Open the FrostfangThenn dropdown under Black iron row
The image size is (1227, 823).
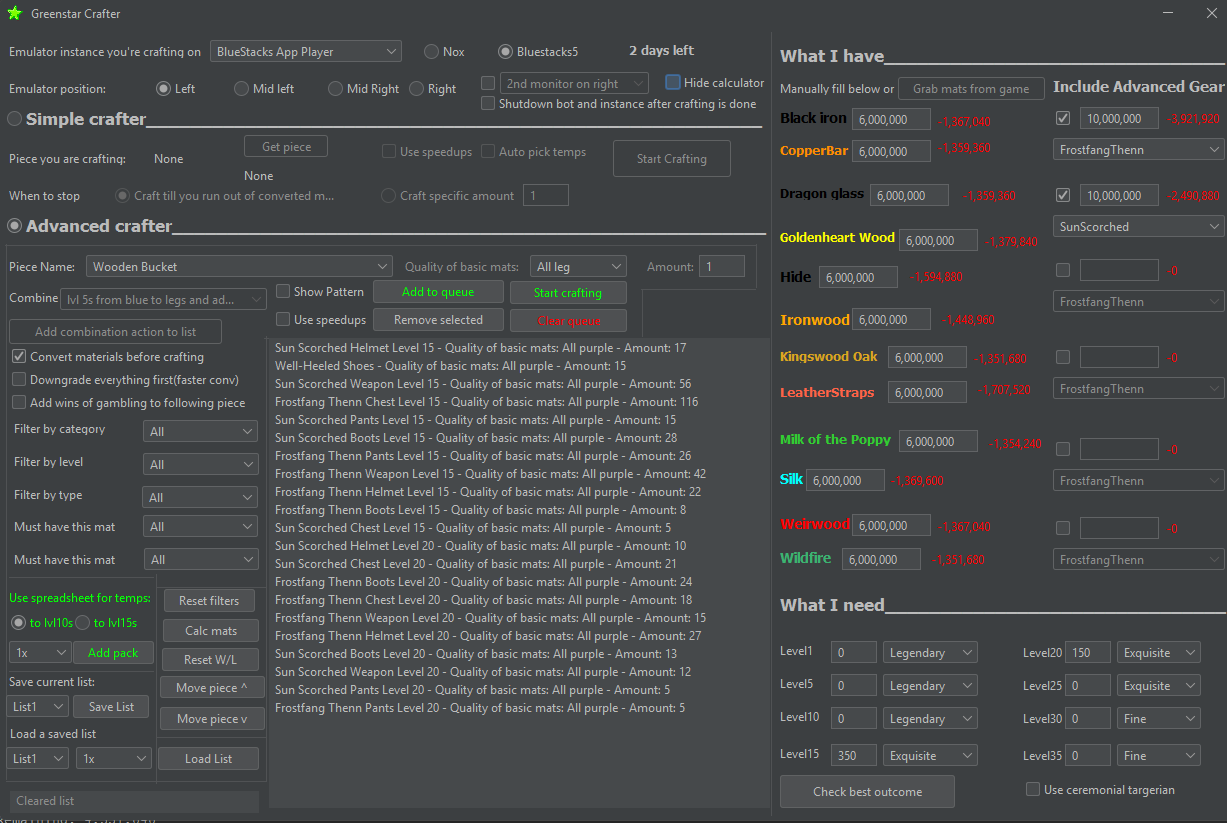(x=1138, y=149)
